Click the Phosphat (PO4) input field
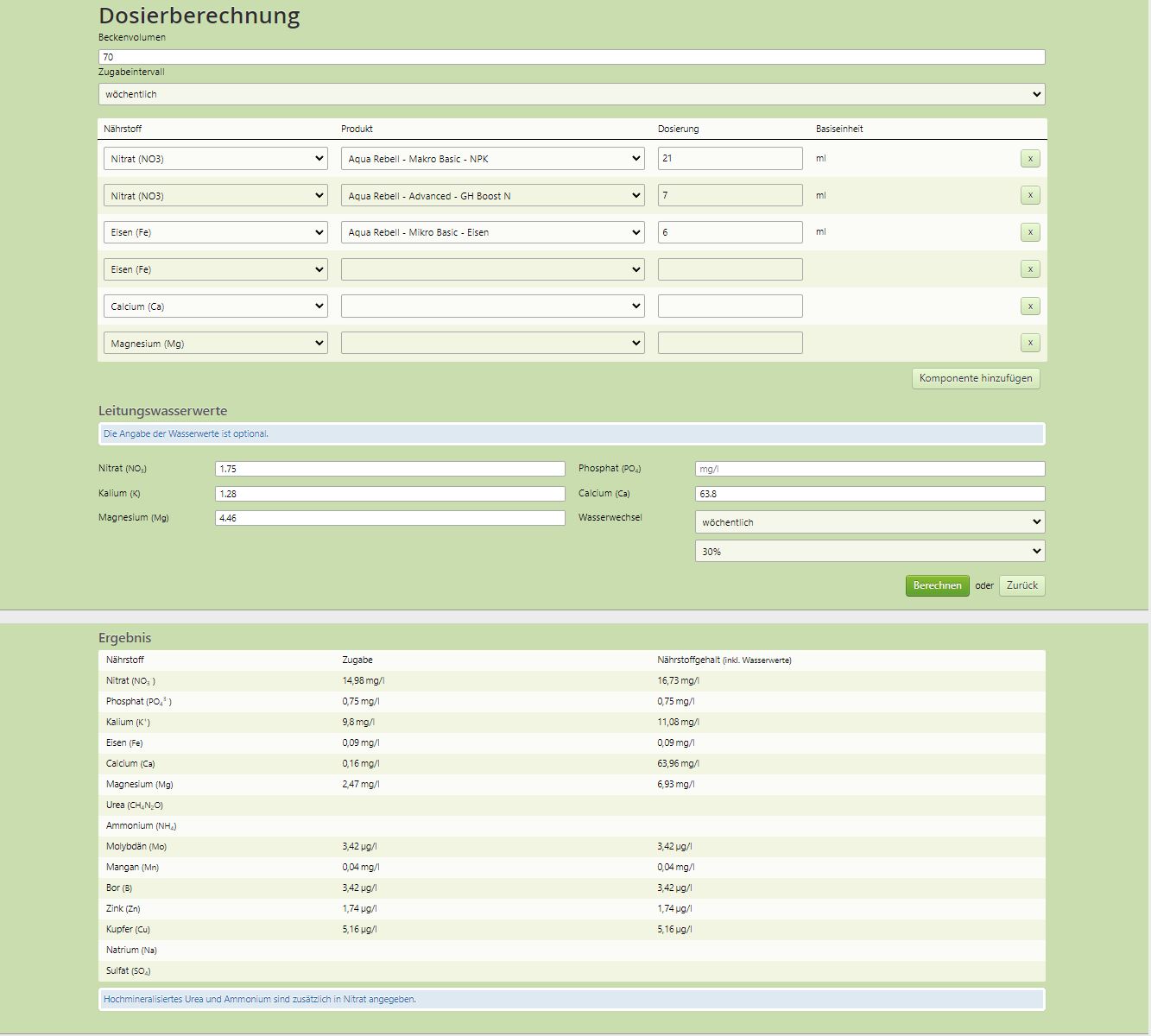 point(869,469)
